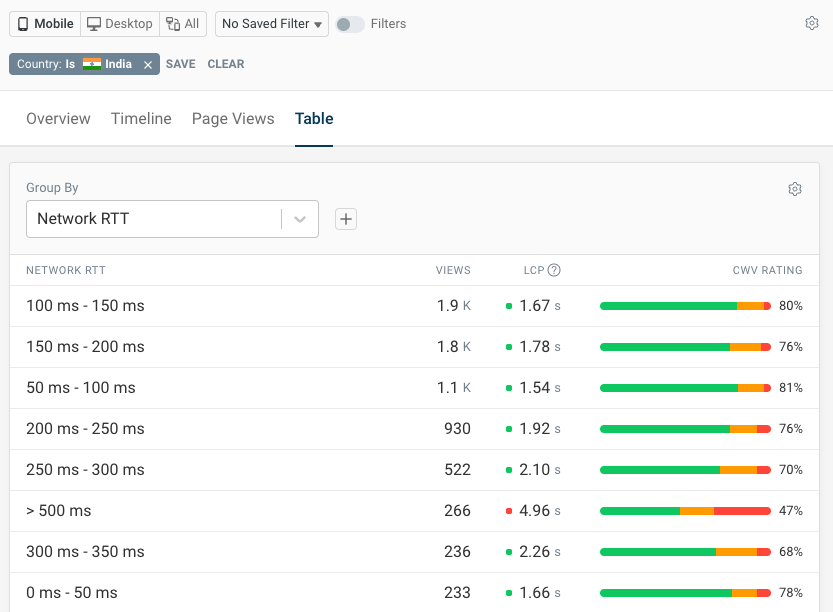Remove the India country filter chip
The width and height of the screenshot is (833, 612).
(x=148, y=64)
